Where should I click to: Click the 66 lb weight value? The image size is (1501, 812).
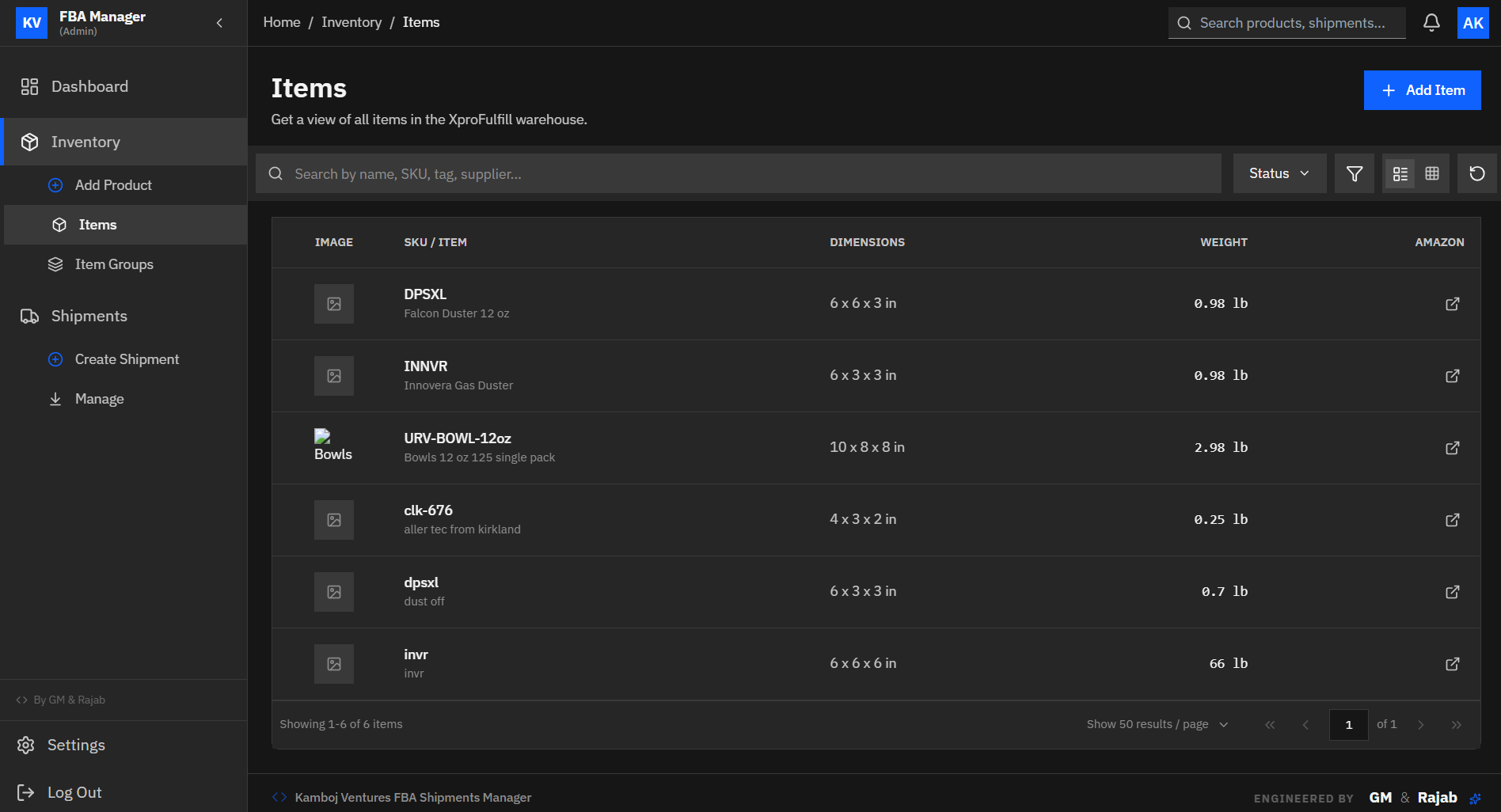click(x=1229, y=663)
